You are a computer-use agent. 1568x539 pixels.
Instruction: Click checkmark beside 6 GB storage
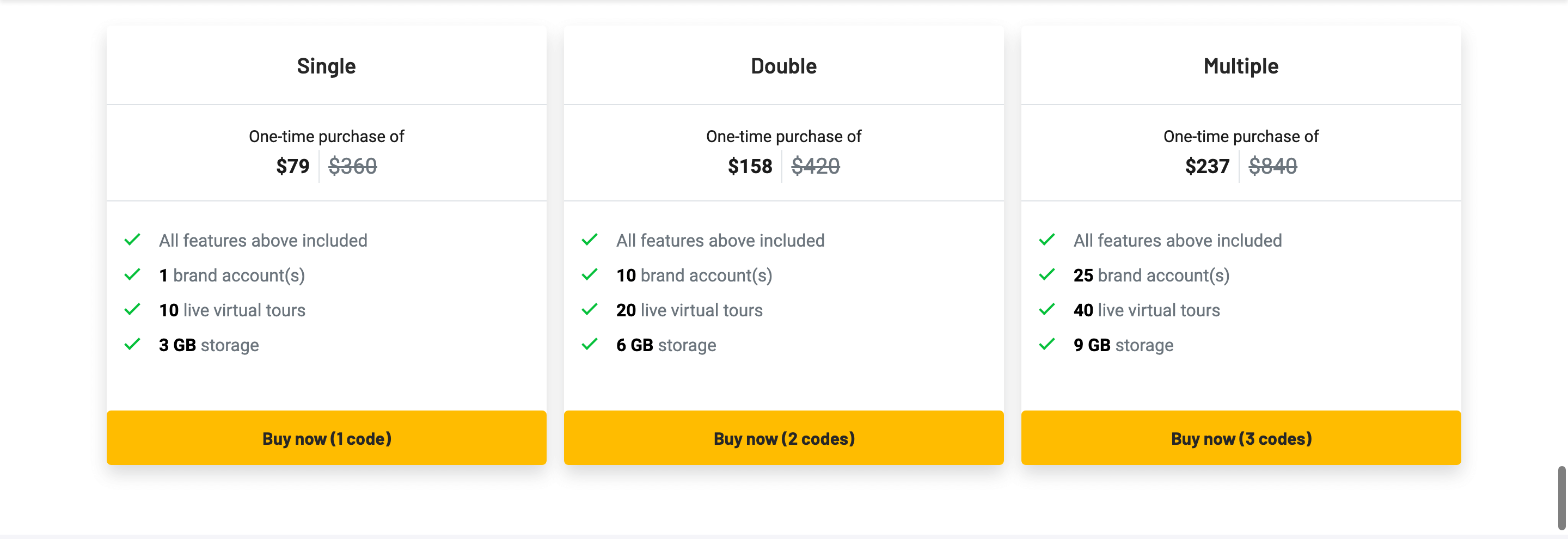tap(590, 344)
